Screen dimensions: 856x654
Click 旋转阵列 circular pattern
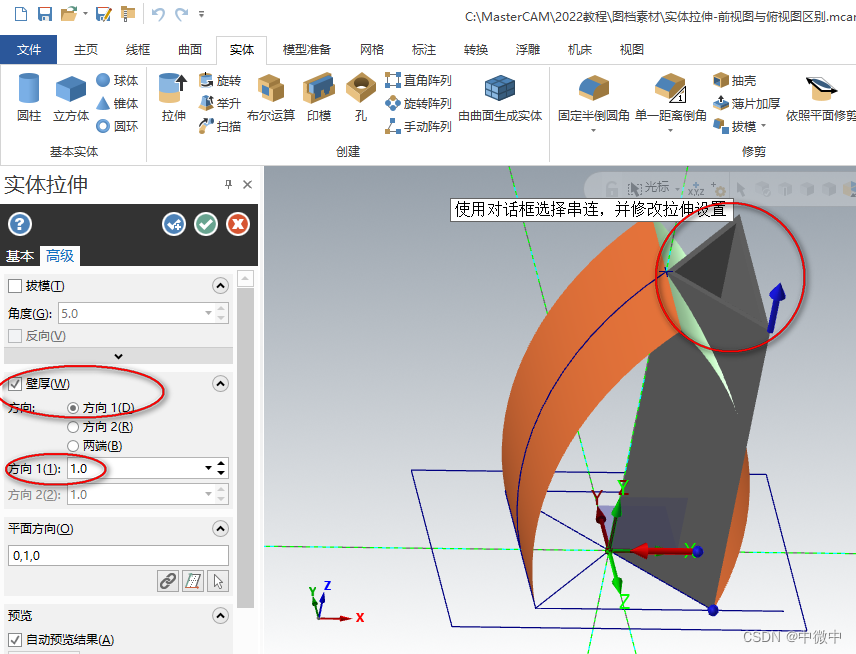418,103
